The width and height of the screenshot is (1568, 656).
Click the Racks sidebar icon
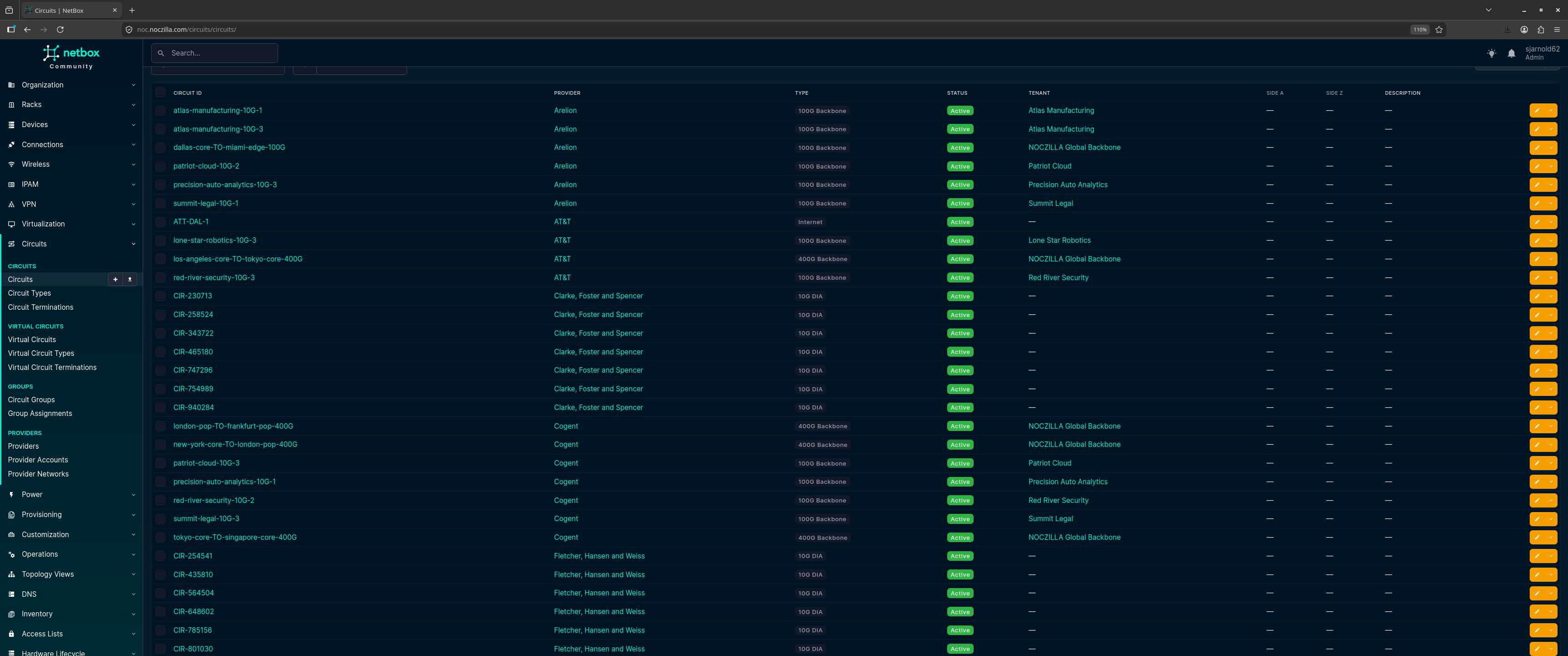[x=11, y=105]
